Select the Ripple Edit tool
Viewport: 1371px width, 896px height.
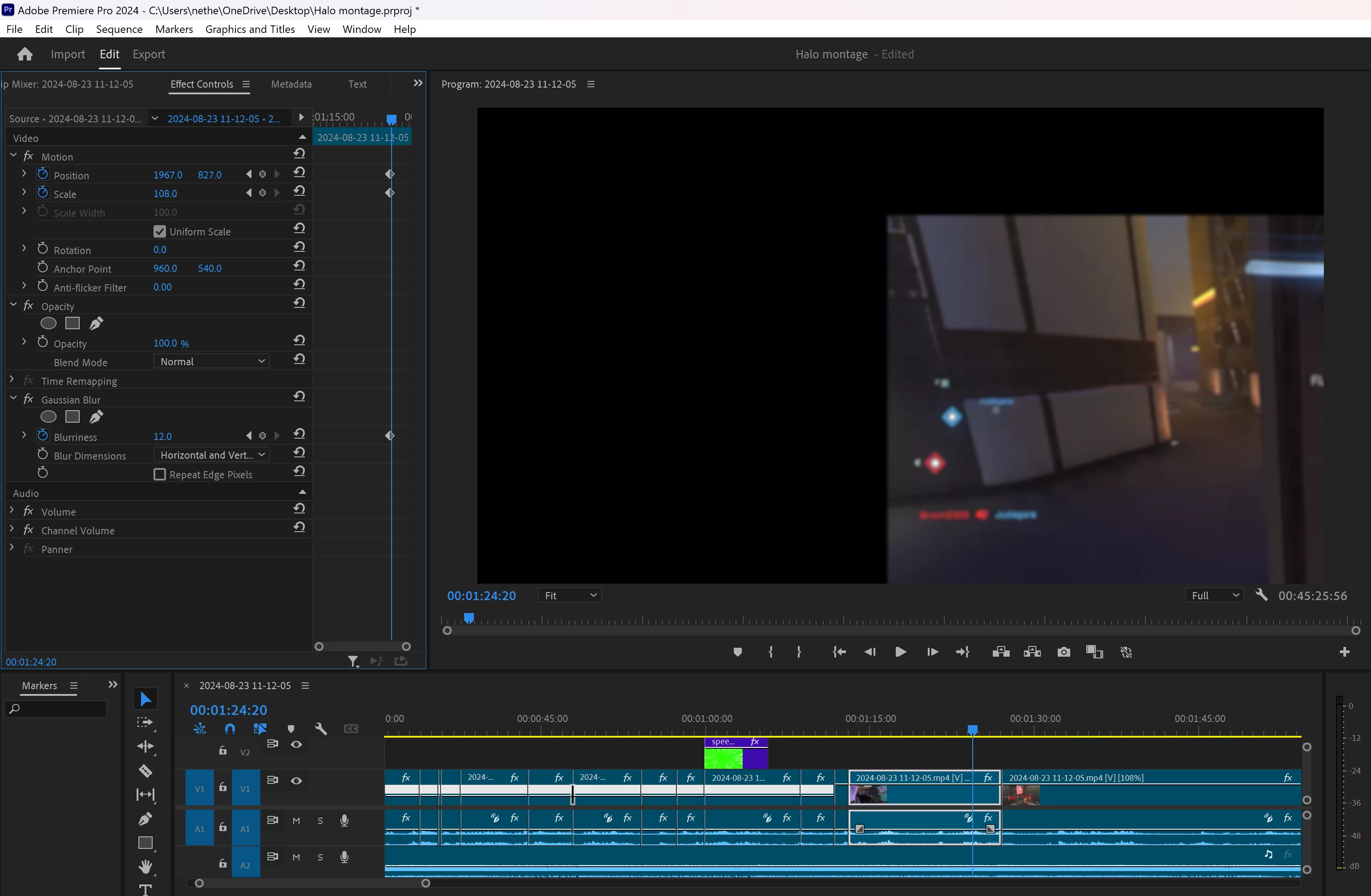click(x=145, y=746)
